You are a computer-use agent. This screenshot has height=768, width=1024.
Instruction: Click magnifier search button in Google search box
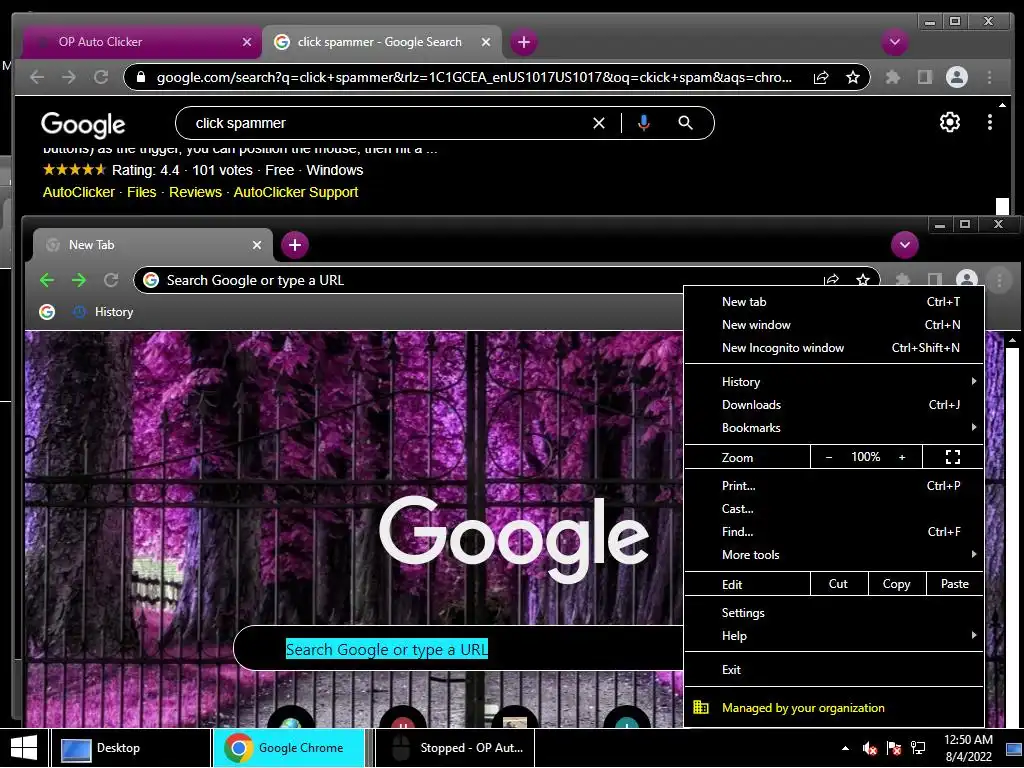[x=685, y=123]
